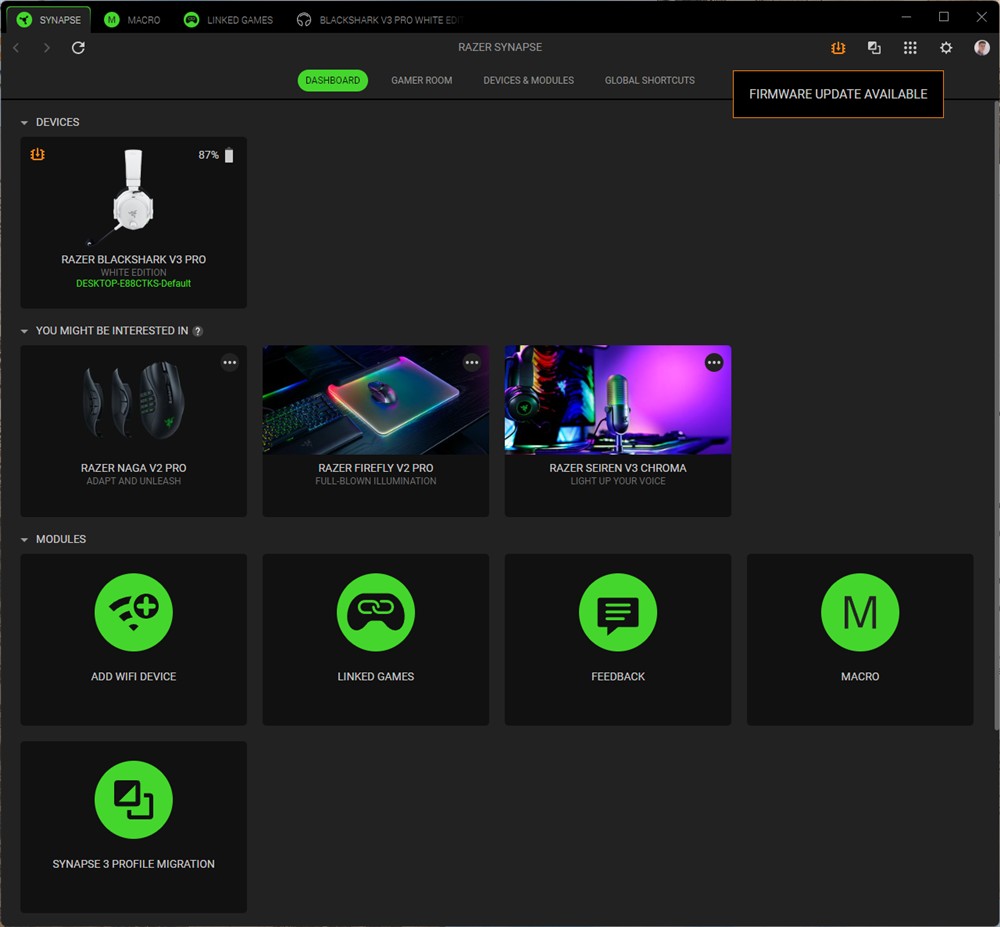The width and height of the screenshot is (1000, 927).
Task: Collapse the Devices section
Action: point(25,123)
